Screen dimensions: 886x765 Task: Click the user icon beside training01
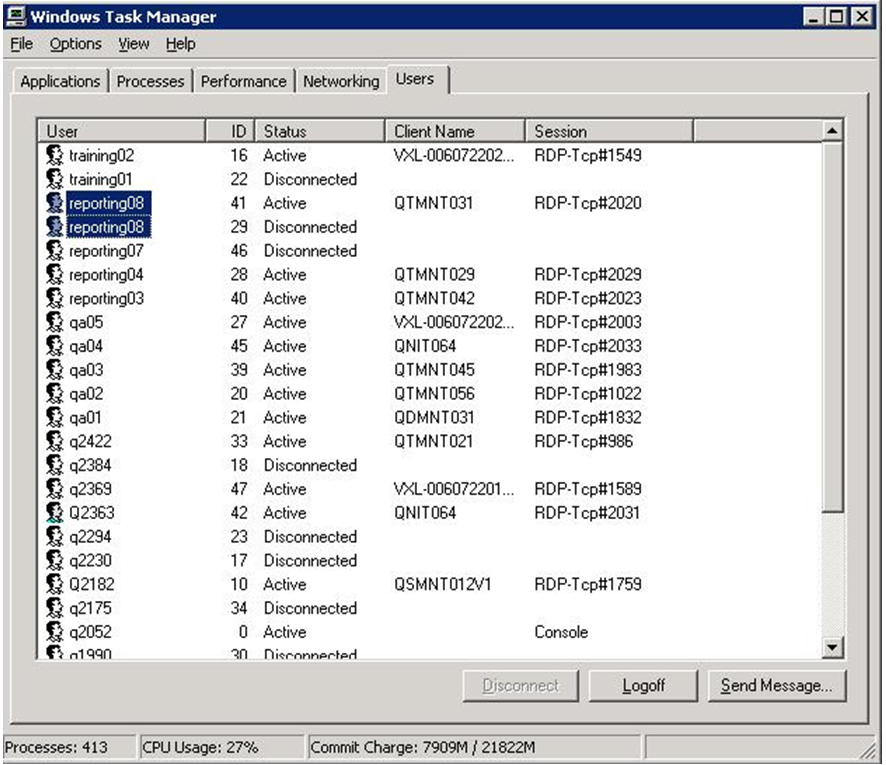click(x=55, y=179)
